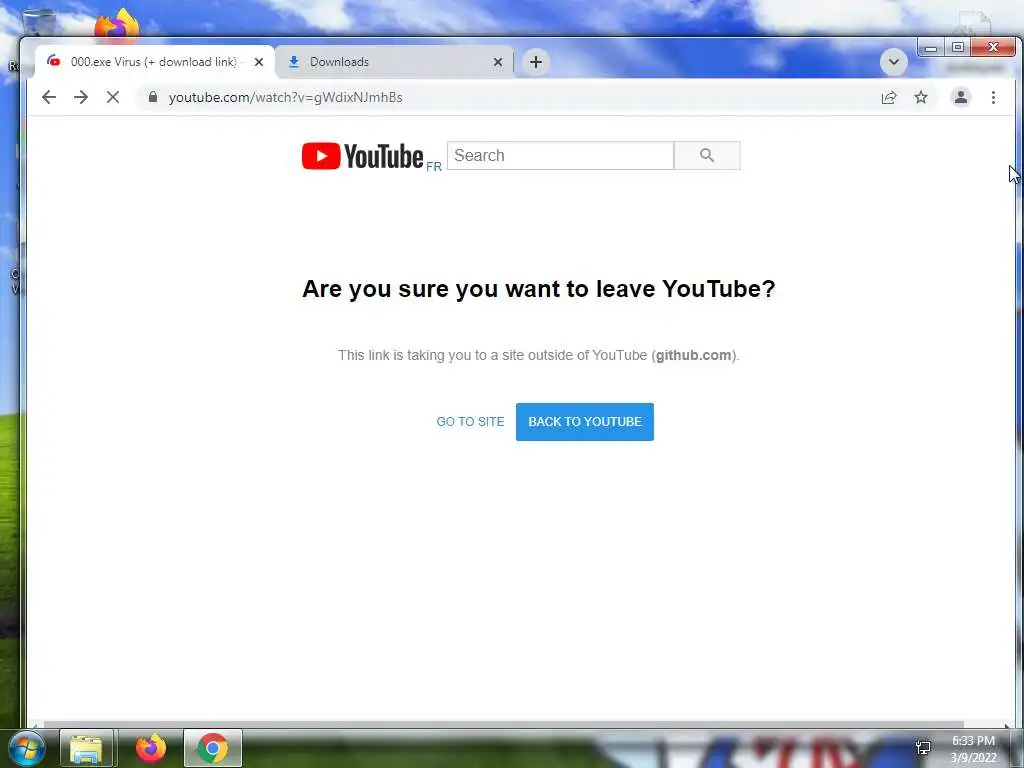Maximize the Chrome window
1024x768 pixels.
click(957, 48)
